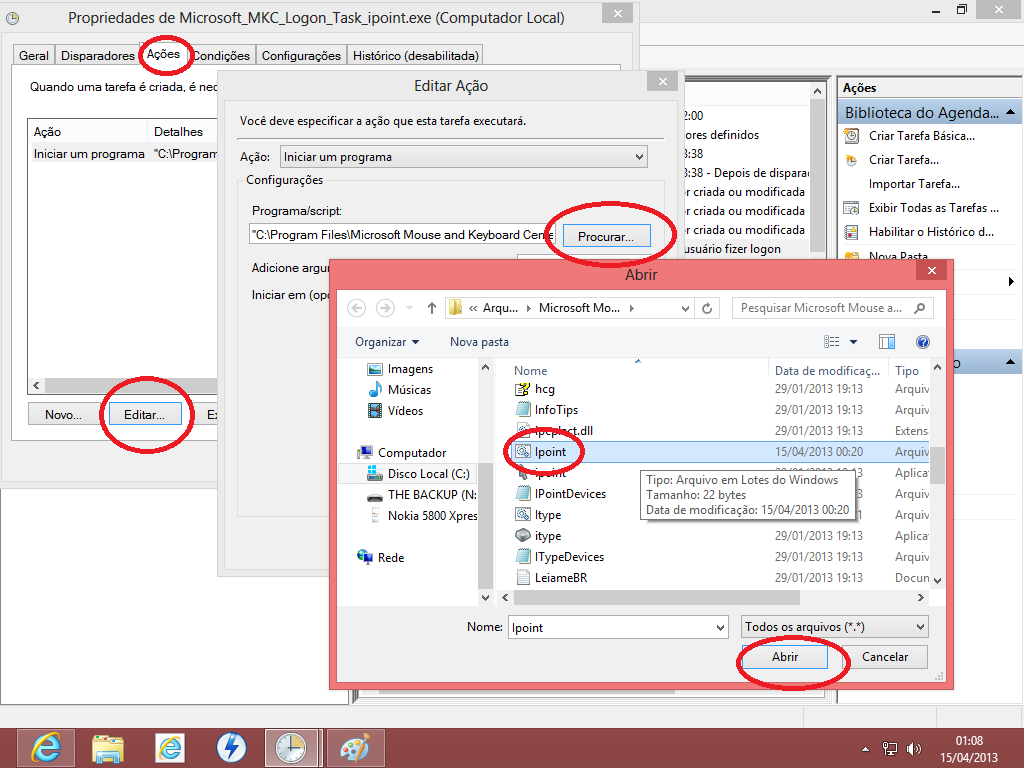Switch to the Ações tab

click(163, 54)
